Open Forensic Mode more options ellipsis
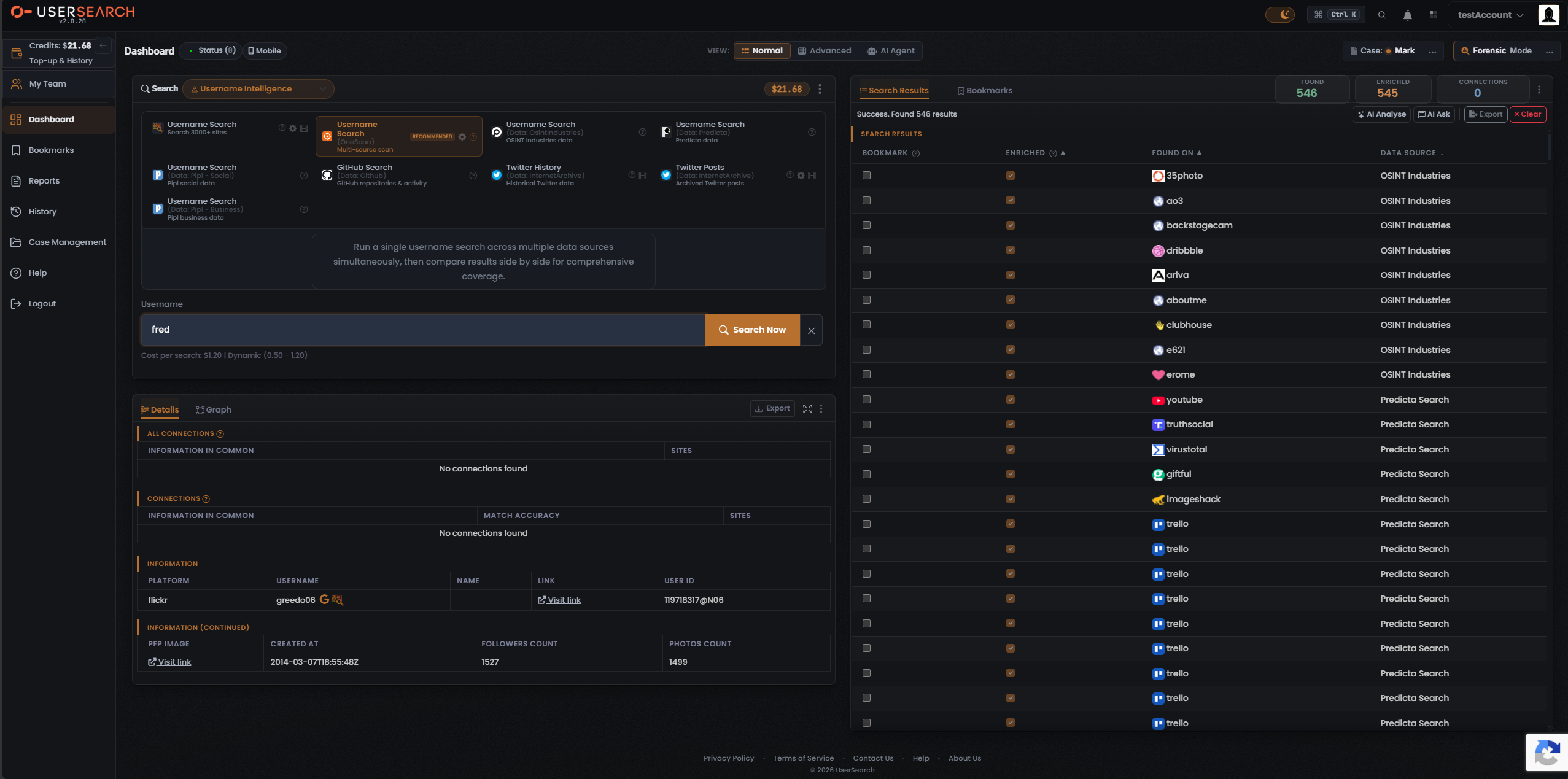This screenshot has height=779, width=1568. 1549,52
